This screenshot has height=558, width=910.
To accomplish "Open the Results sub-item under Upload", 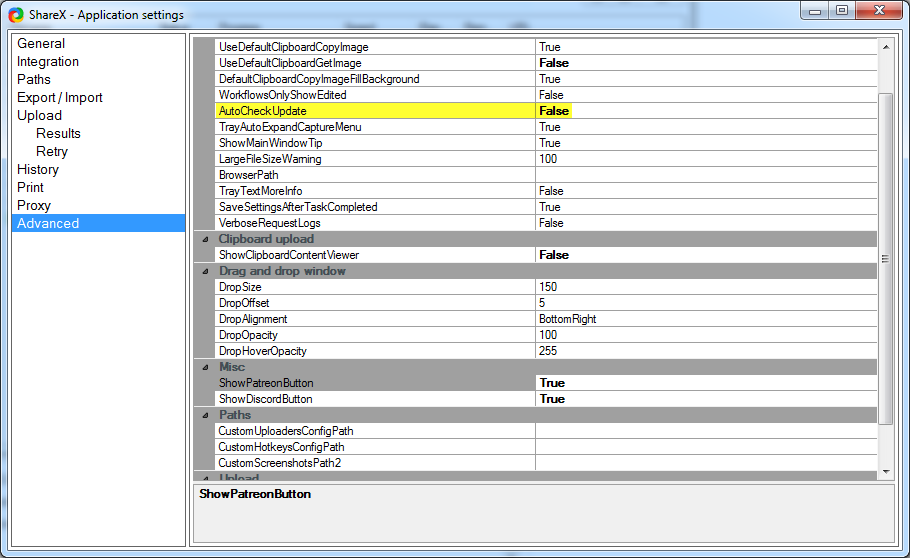I will click(x=58, y=134).
